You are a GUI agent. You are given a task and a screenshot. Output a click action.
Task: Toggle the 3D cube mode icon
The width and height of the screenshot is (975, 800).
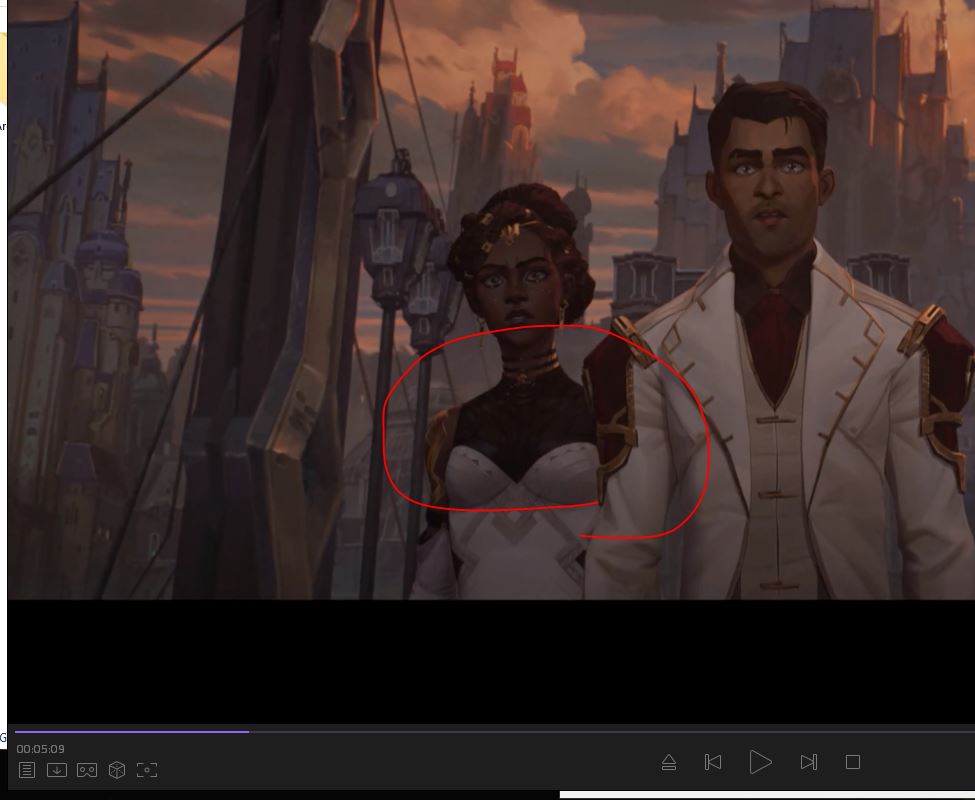click(x=117, y=770)
